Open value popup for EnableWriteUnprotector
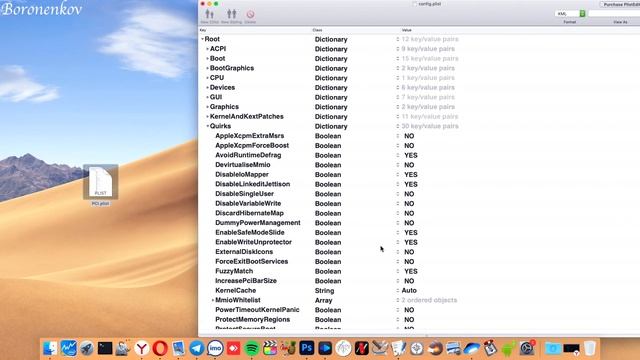This screenshot has height=360, width=640. 398,242
